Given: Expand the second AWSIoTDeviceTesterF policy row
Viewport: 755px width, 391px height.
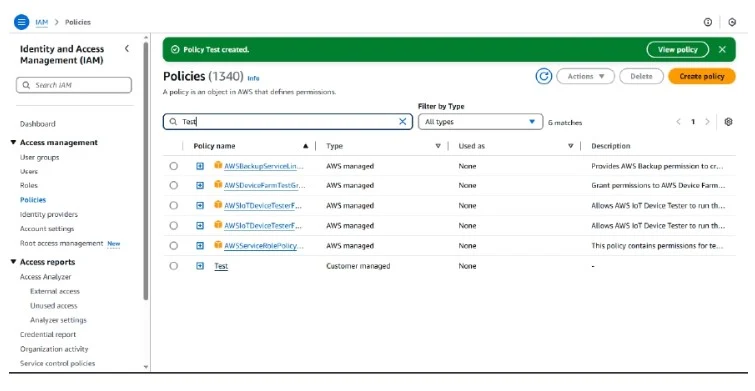Looking at the screenshot, I should [200, 225].
